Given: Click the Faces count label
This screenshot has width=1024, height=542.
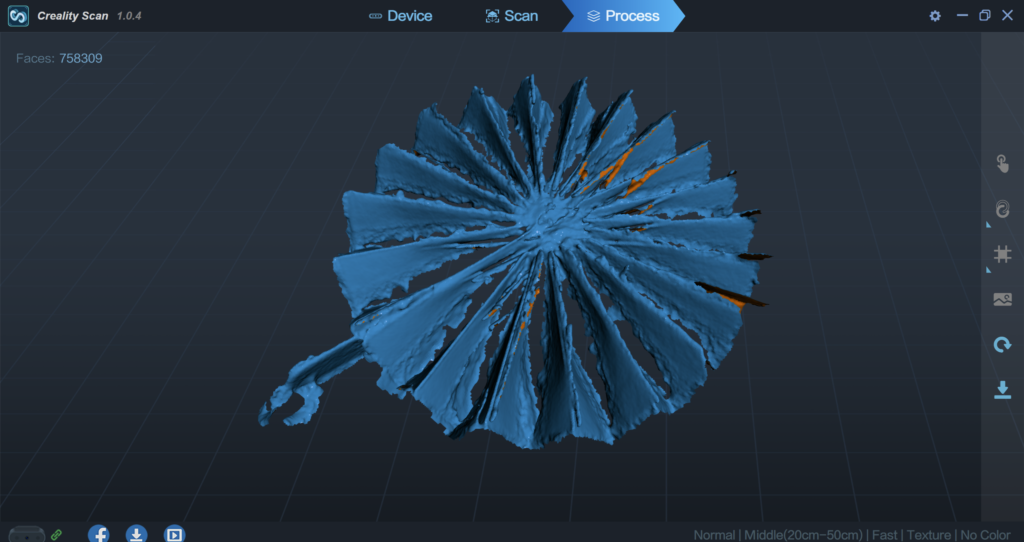Looking at the screenshot, I should (x=59, y=58).
